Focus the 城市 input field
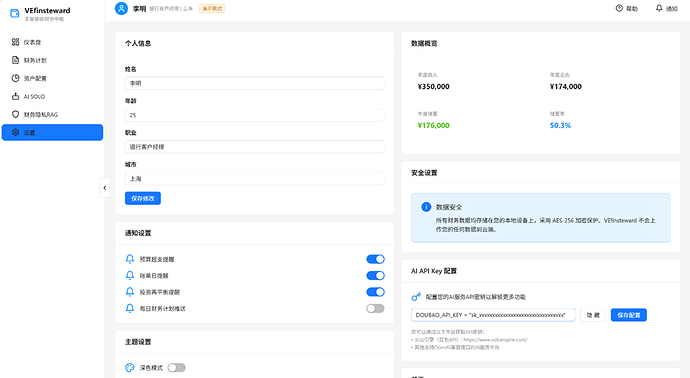 [x=255, y=179]
